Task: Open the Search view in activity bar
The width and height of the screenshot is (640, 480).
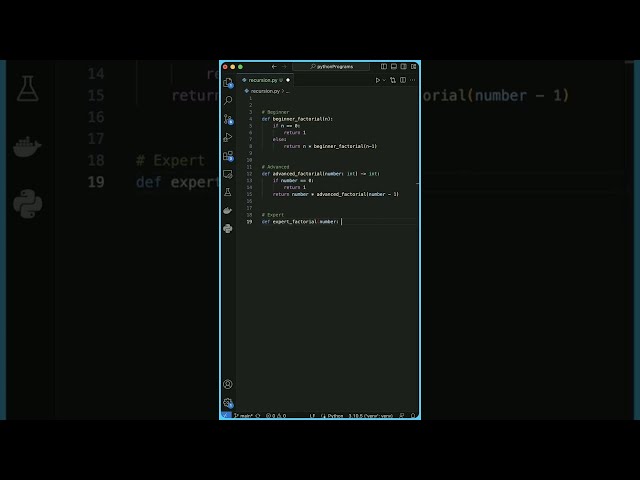Action: pyautogui.click(x=228, y=100)
